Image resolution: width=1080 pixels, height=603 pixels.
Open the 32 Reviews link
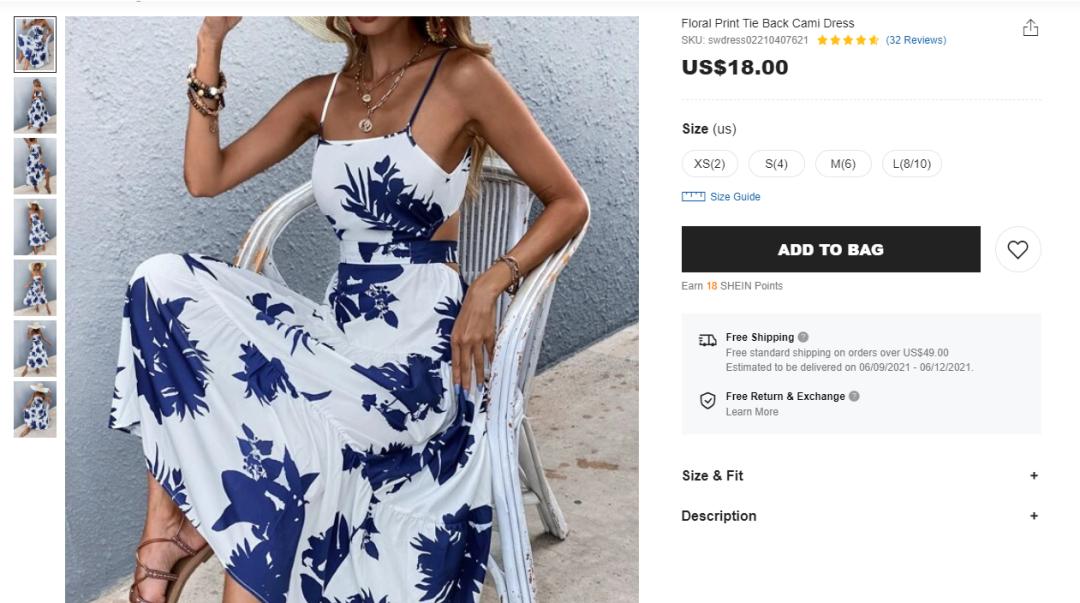click(x=916, y=40)
